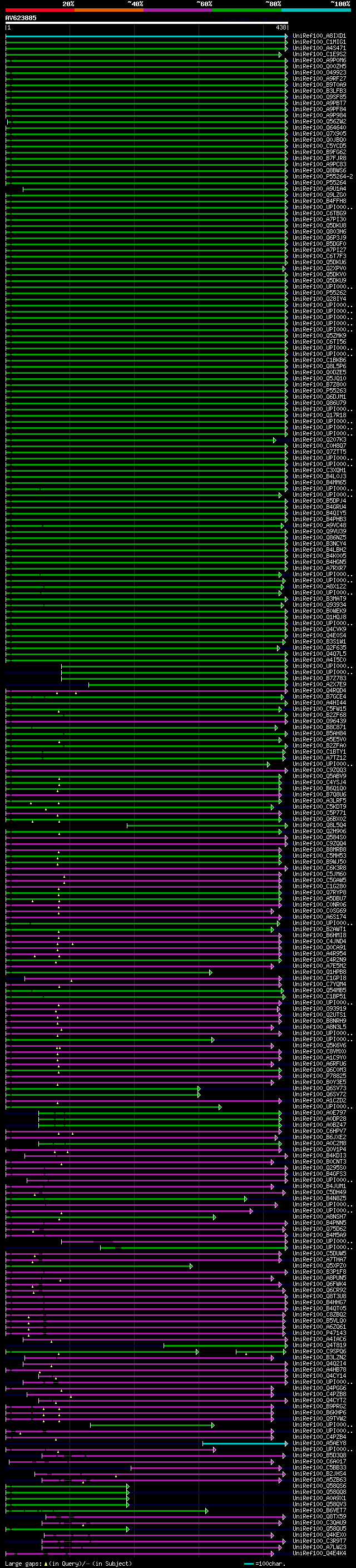Screen dimensions: 356x1568
Task: Select label UniRef100_Q9LZG0
Action: (319, 195)
